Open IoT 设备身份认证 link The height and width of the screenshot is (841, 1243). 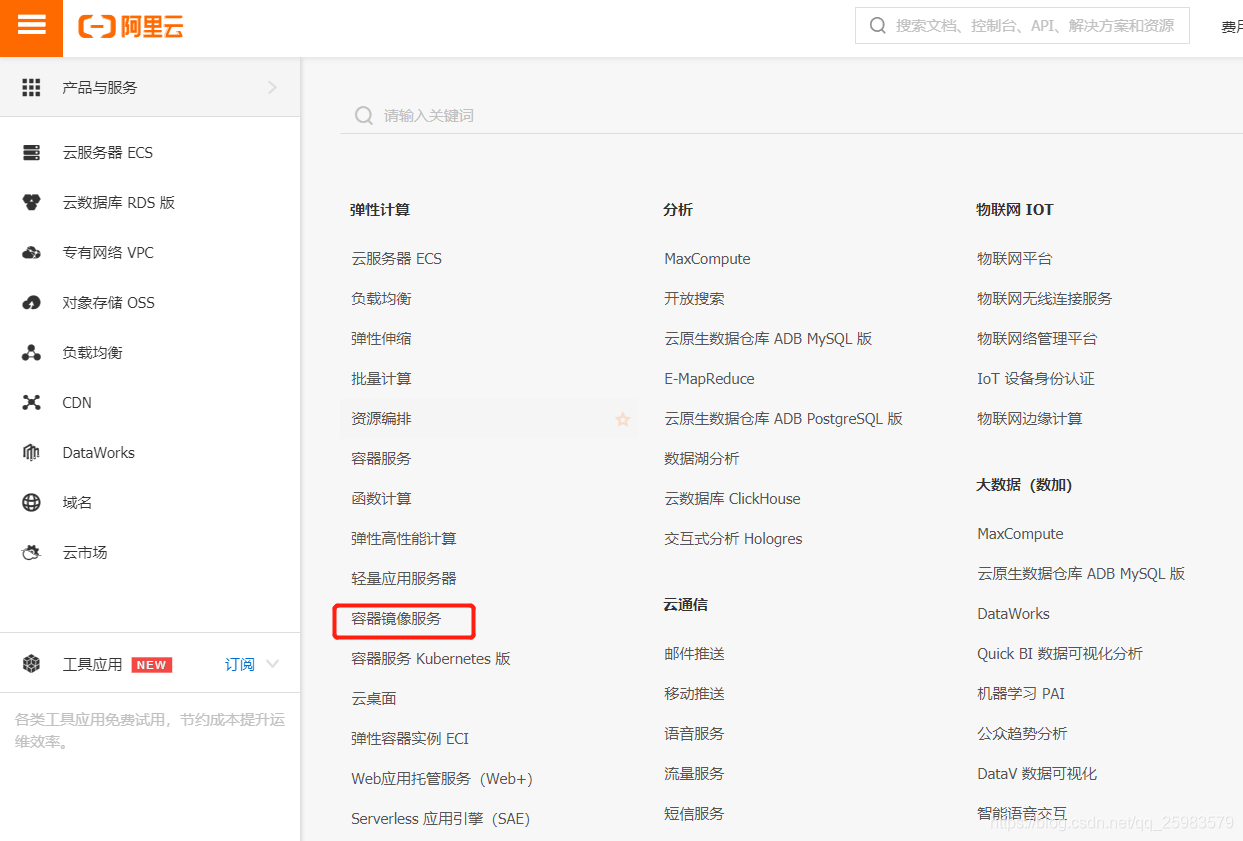(x=1036, y=379)
